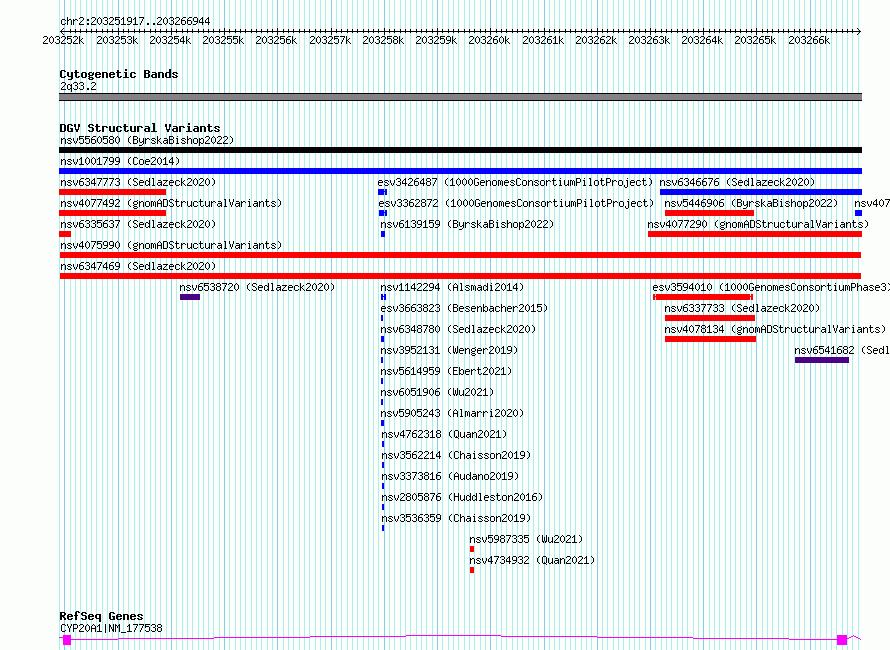
Task: Click the red bar under nsv4077492
Action: pos(112,213)
